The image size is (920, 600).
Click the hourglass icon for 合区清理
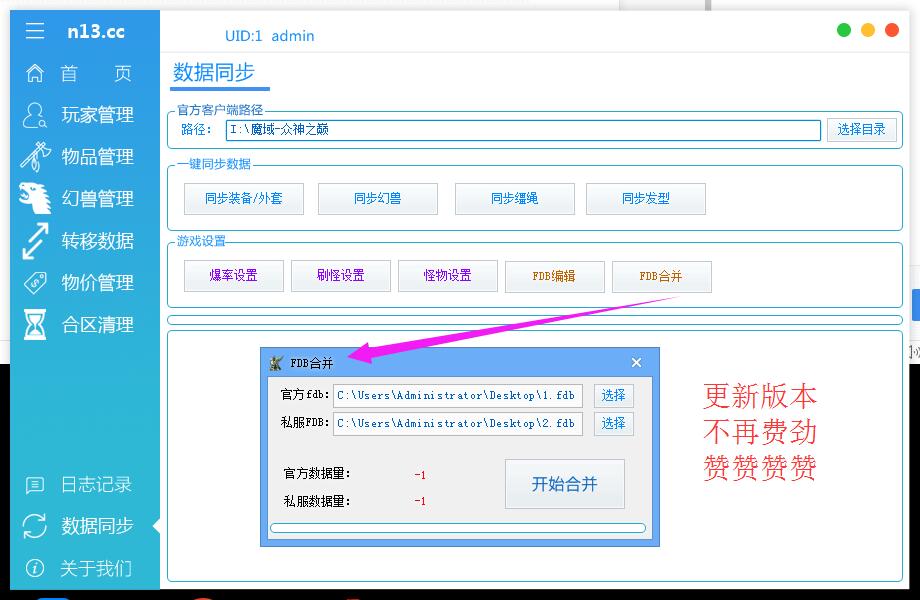click(35, 324)
